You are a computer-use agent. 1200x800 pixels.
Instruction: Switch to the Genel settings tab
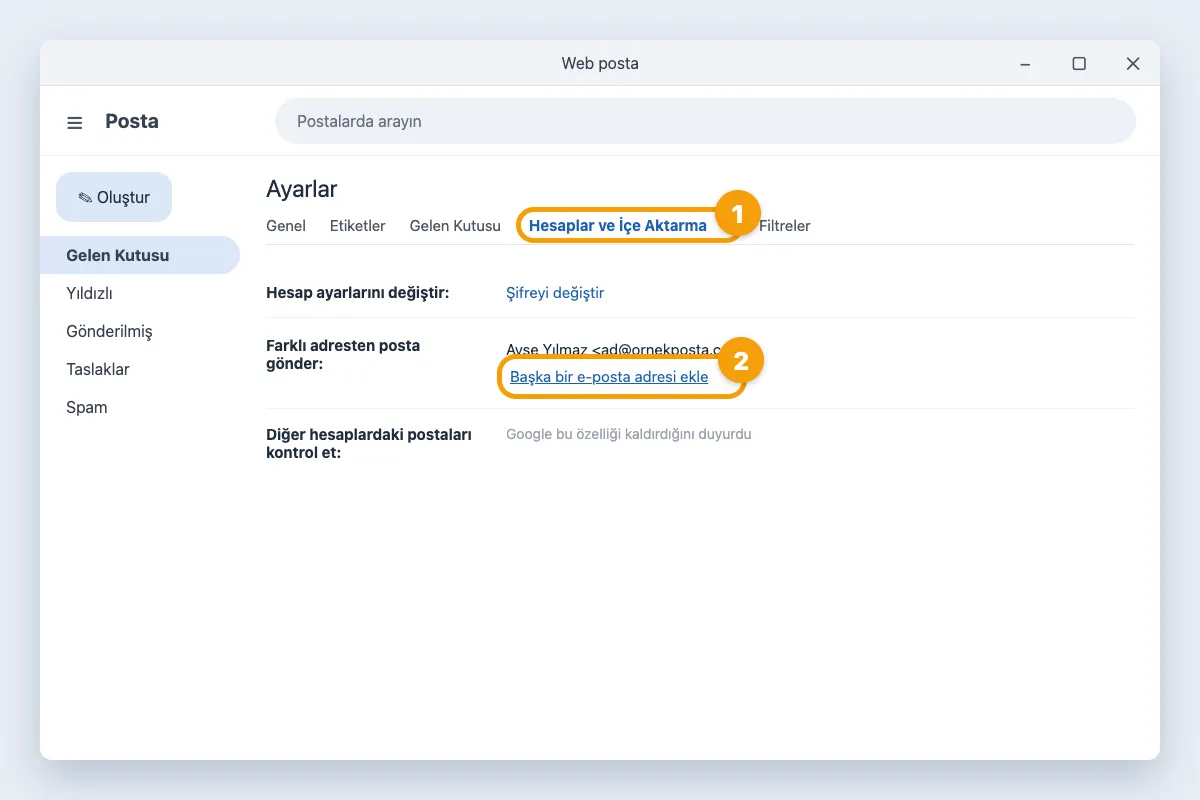click(286, 226)
